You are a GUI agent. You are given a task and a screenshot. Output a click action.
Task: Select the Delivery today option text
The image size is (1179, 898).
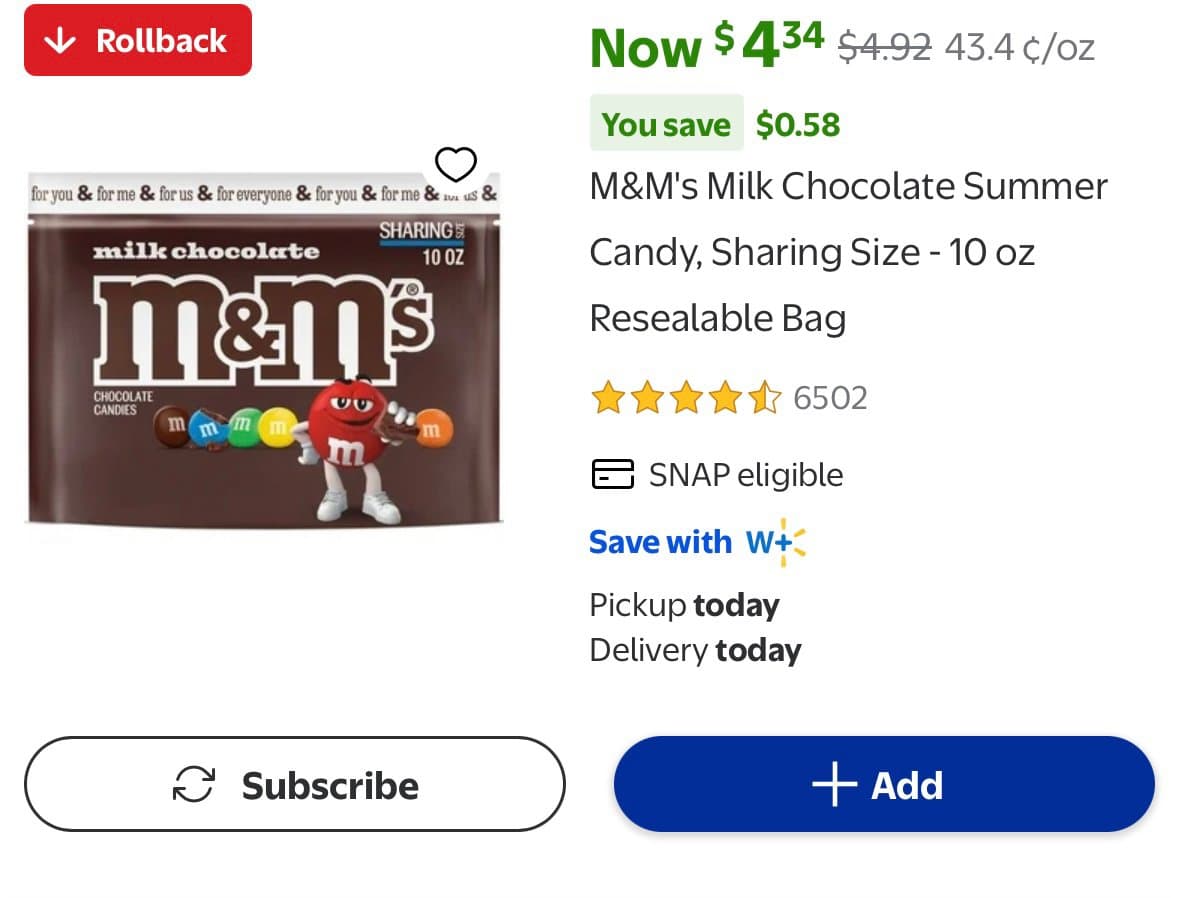(x=695, y=650)
